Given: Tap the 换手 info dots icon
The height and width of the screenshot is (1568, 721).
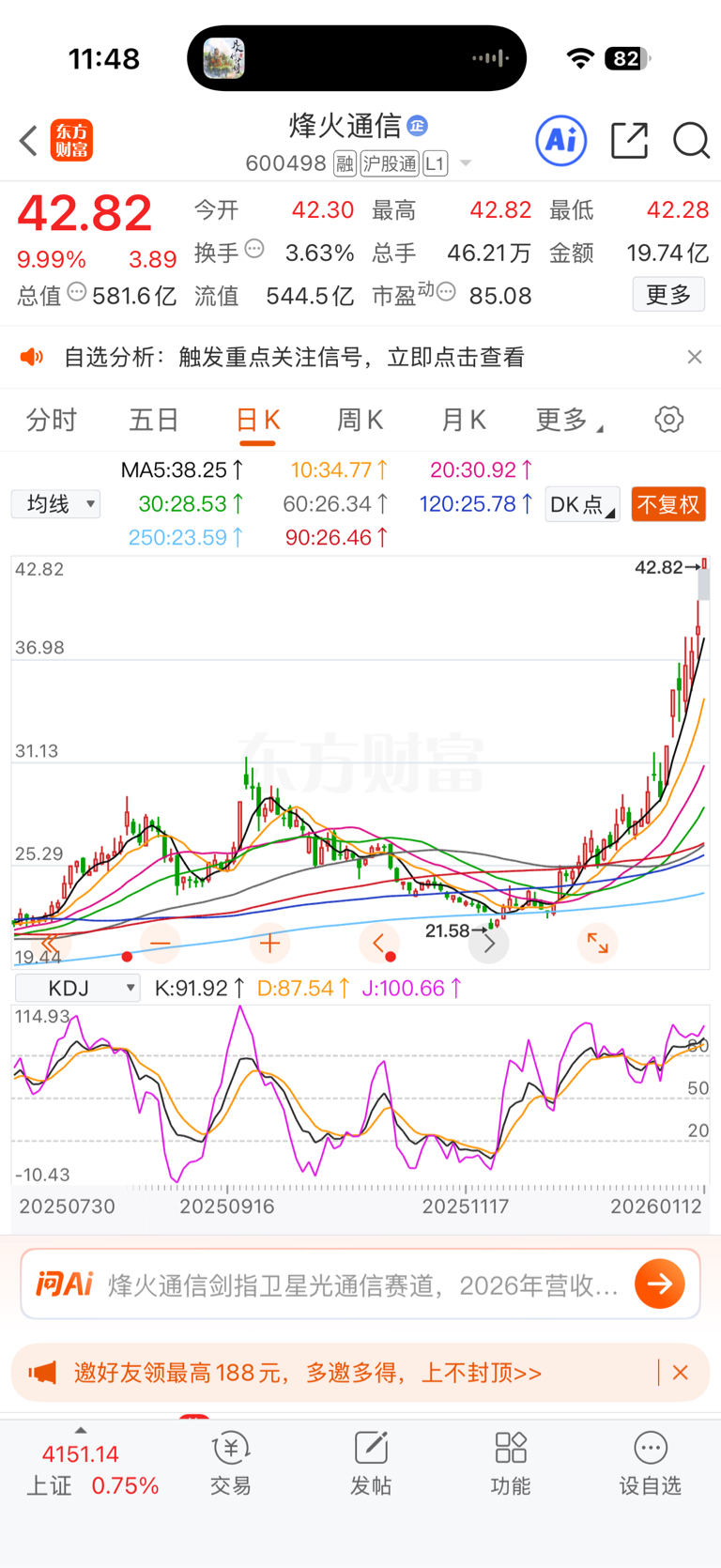Looking at the screenshot, I should [254, 249].
